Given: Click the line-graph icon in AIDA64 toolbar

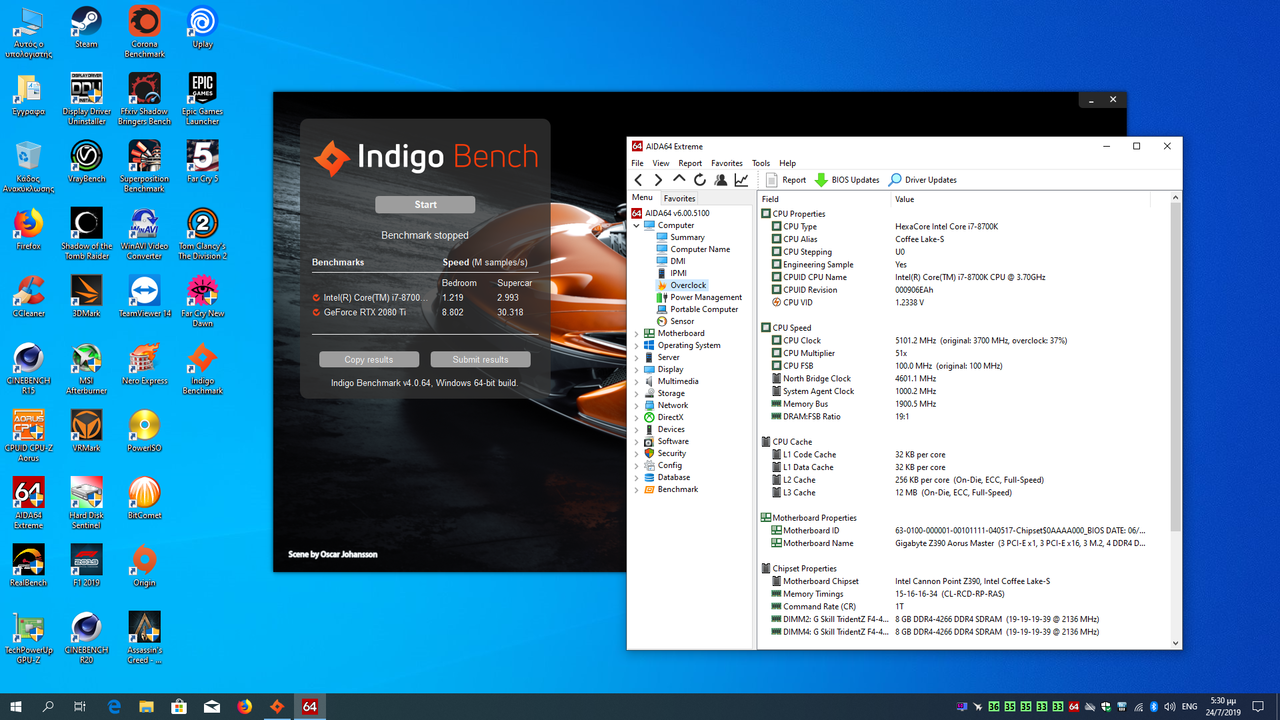Looking at the screenshot, I should click(x=741, y=180).
